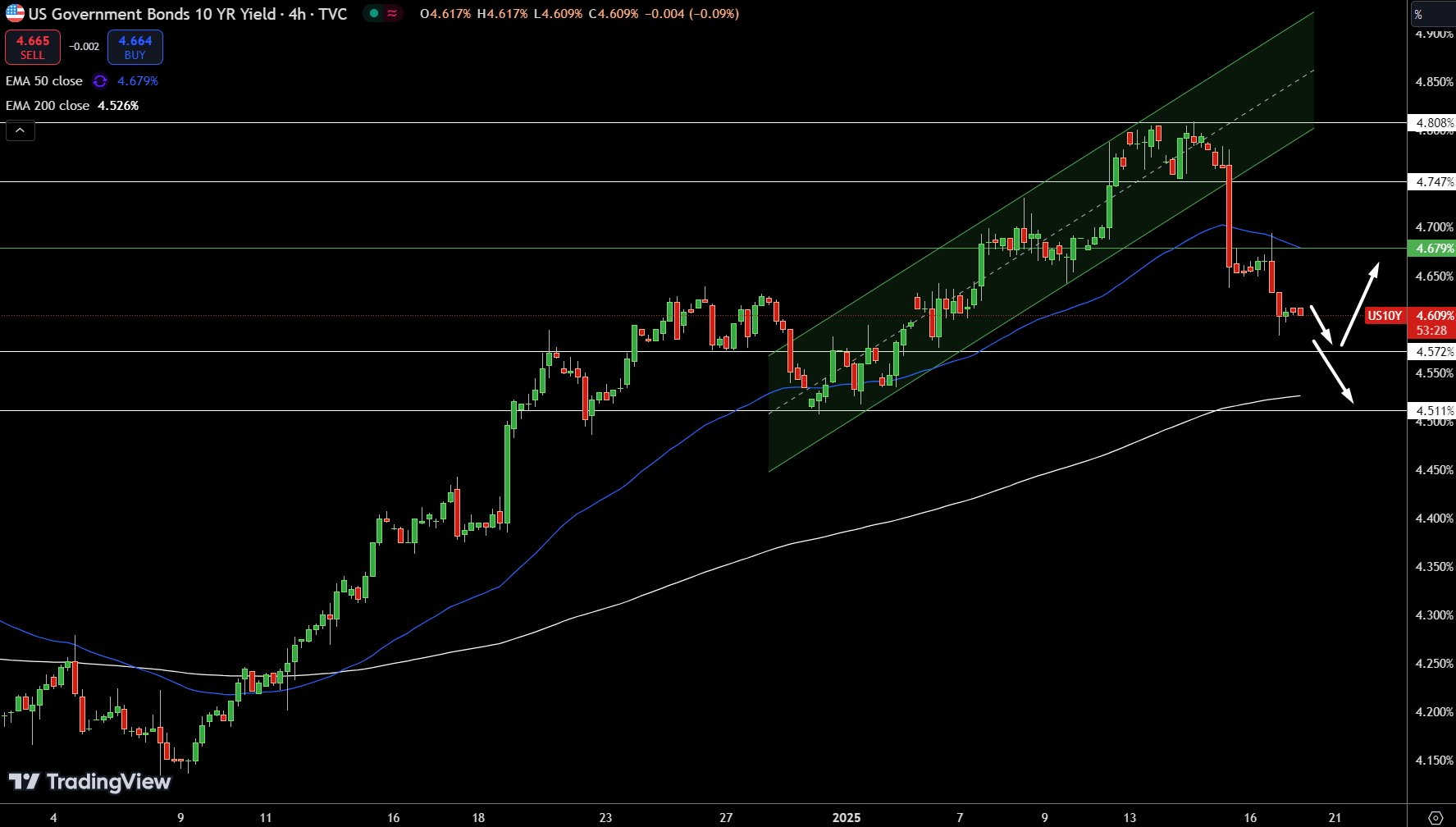Click the 4.700% price axis label
Screen dimensions: 1456x827
1434,227
